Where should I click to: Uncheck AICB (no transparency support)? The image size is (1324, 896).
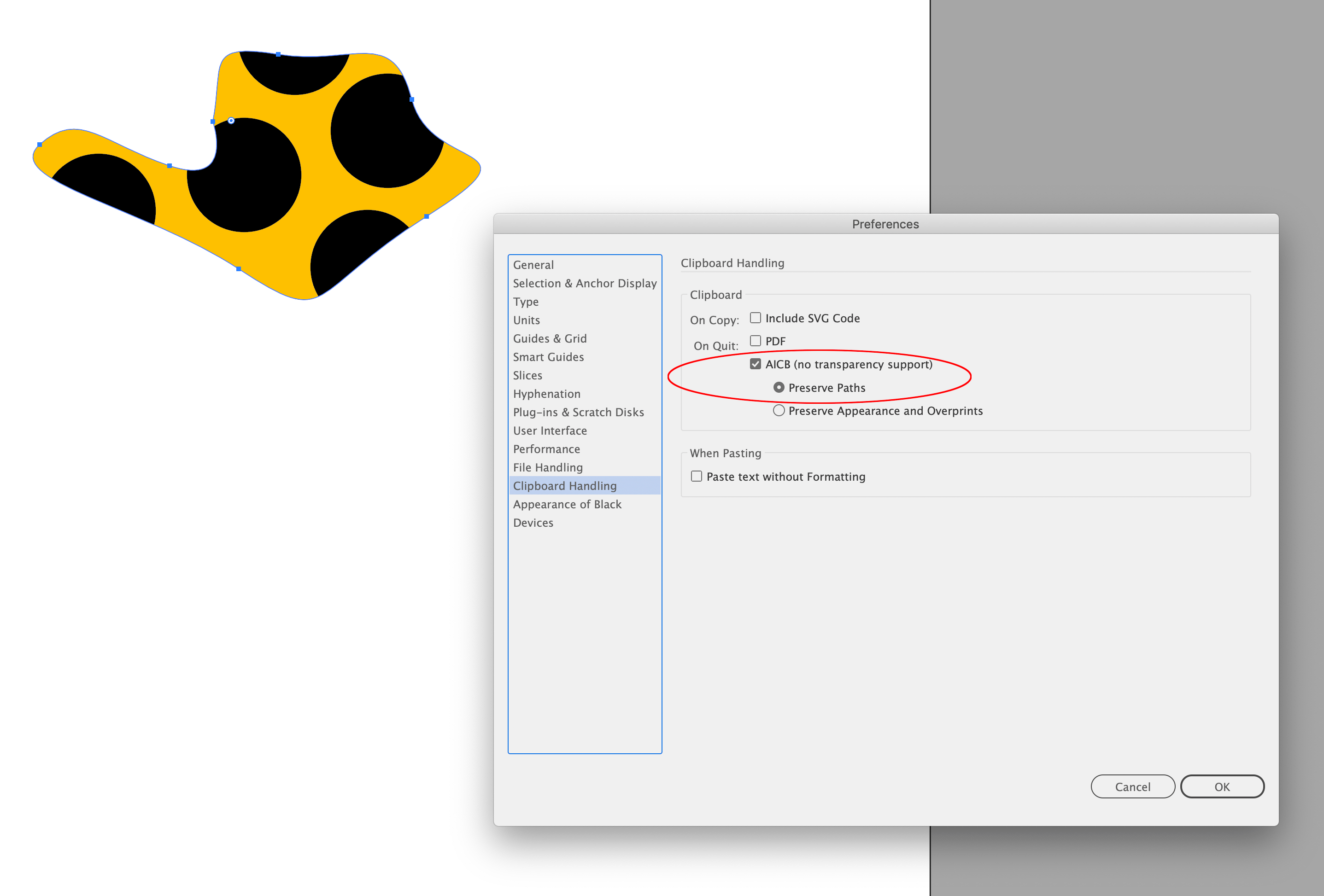[756, 364]
